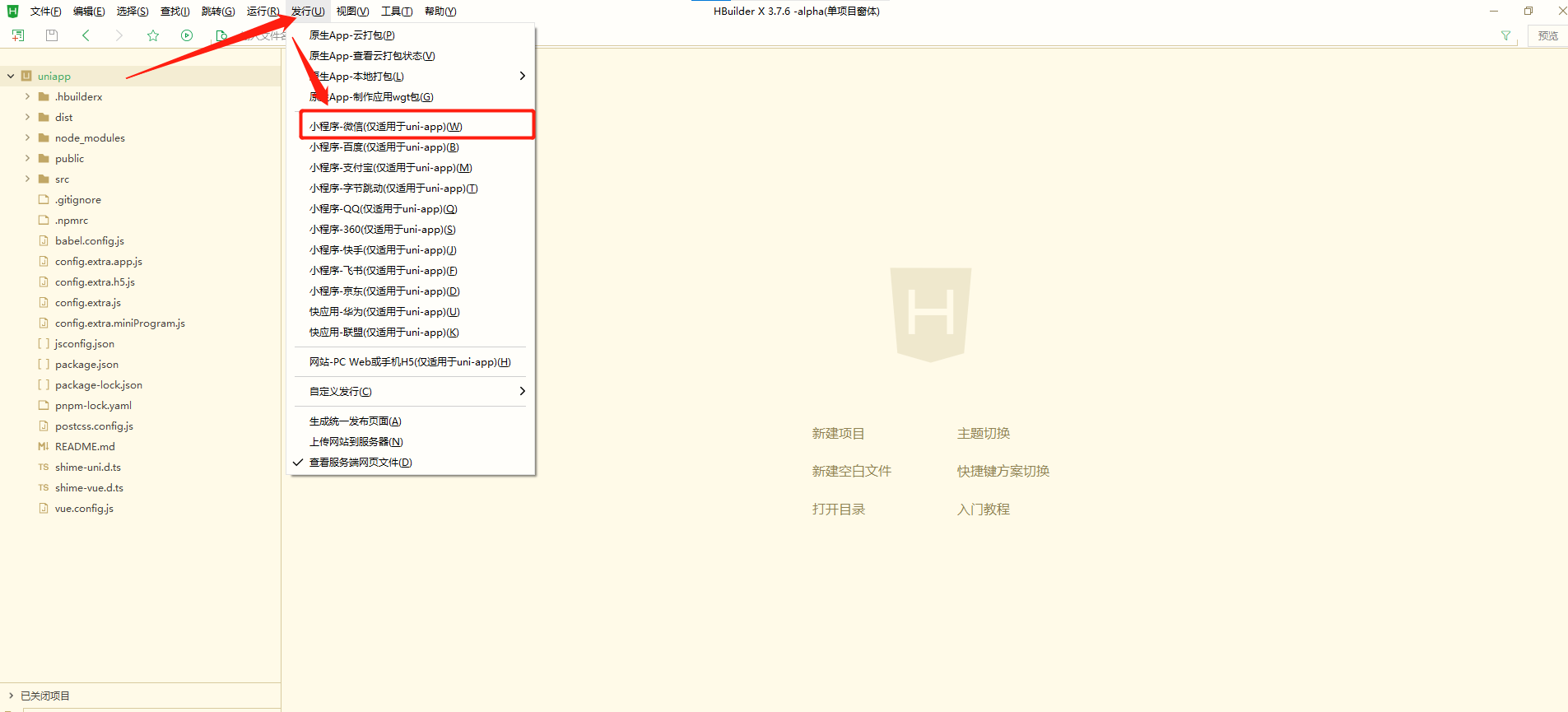The height and width of the screenshot is (712, 1568).
Task: Click the 预览 preview button
Action: [x=1547, y=35]
